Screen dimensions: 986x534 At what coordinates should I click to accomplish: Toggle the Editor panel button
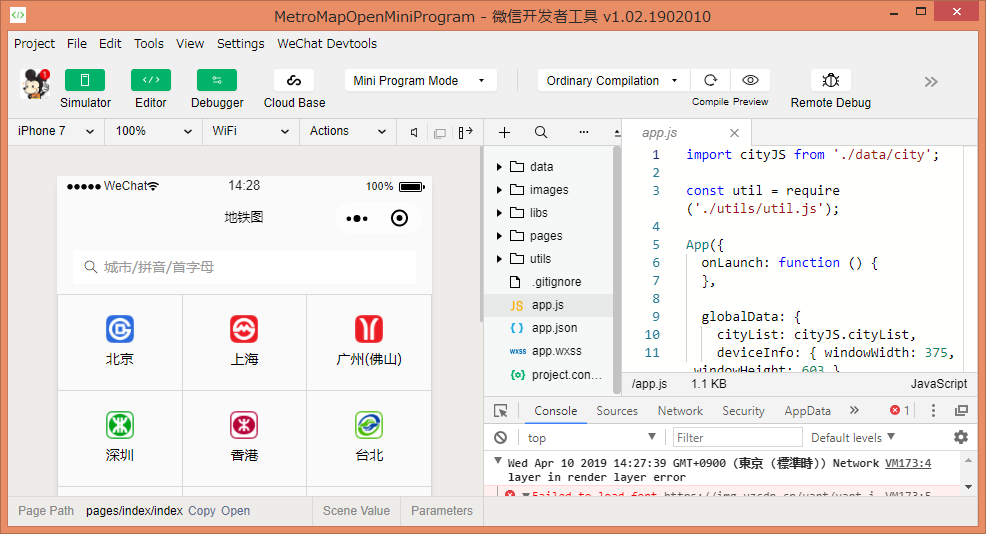(x=151, y=81)
